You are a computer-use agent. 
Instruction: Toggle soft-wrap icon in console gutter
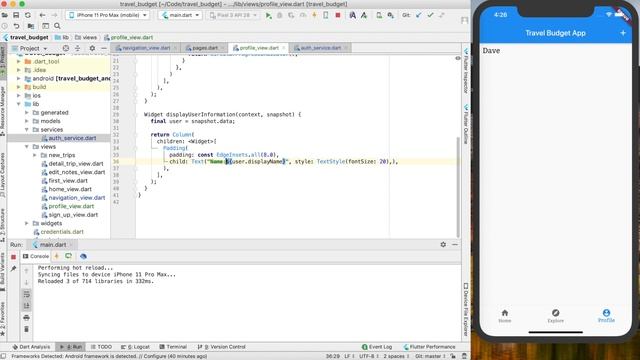pyautogui.click(x=27, y=294)
